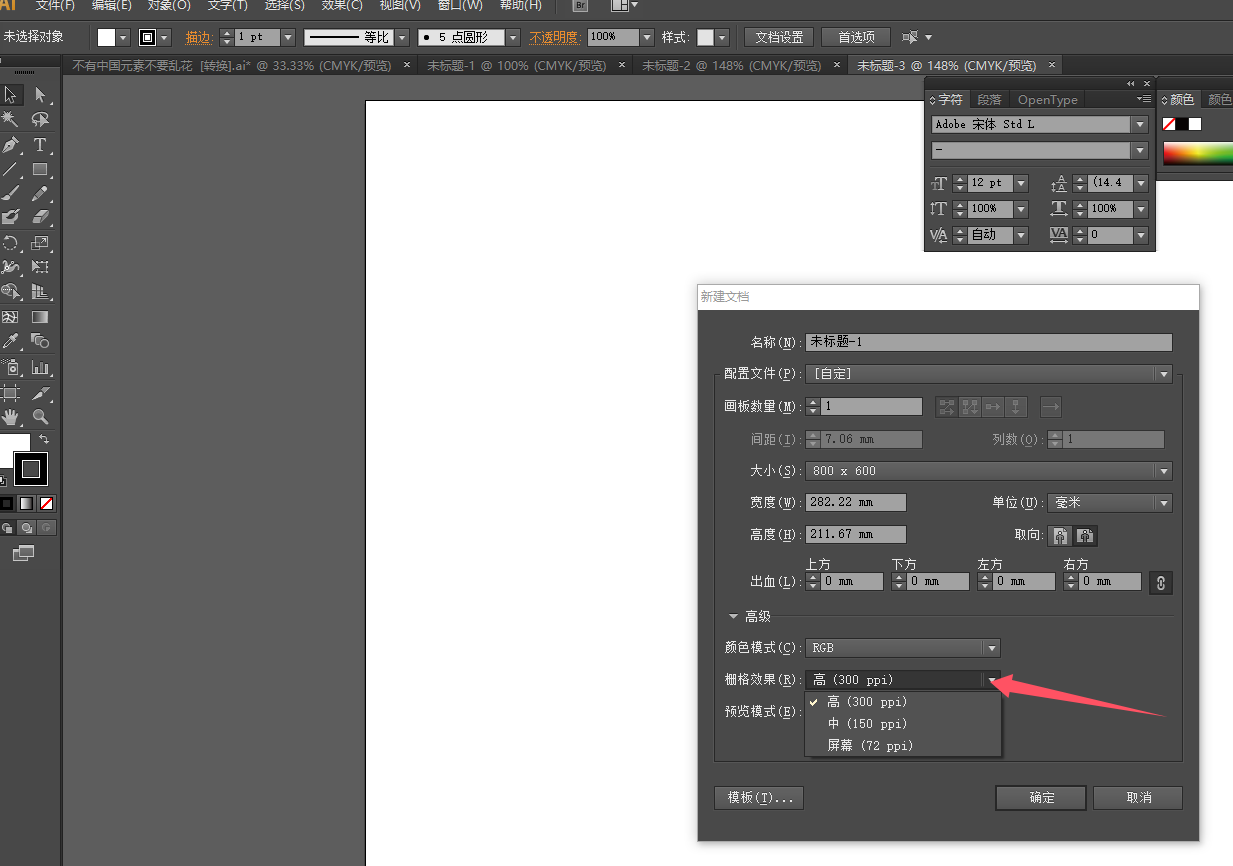Image resolution: width=1233 pixels, height=866 pixels.
Task: Switch to the 段落 panel tab
Action: pos(989,99)
